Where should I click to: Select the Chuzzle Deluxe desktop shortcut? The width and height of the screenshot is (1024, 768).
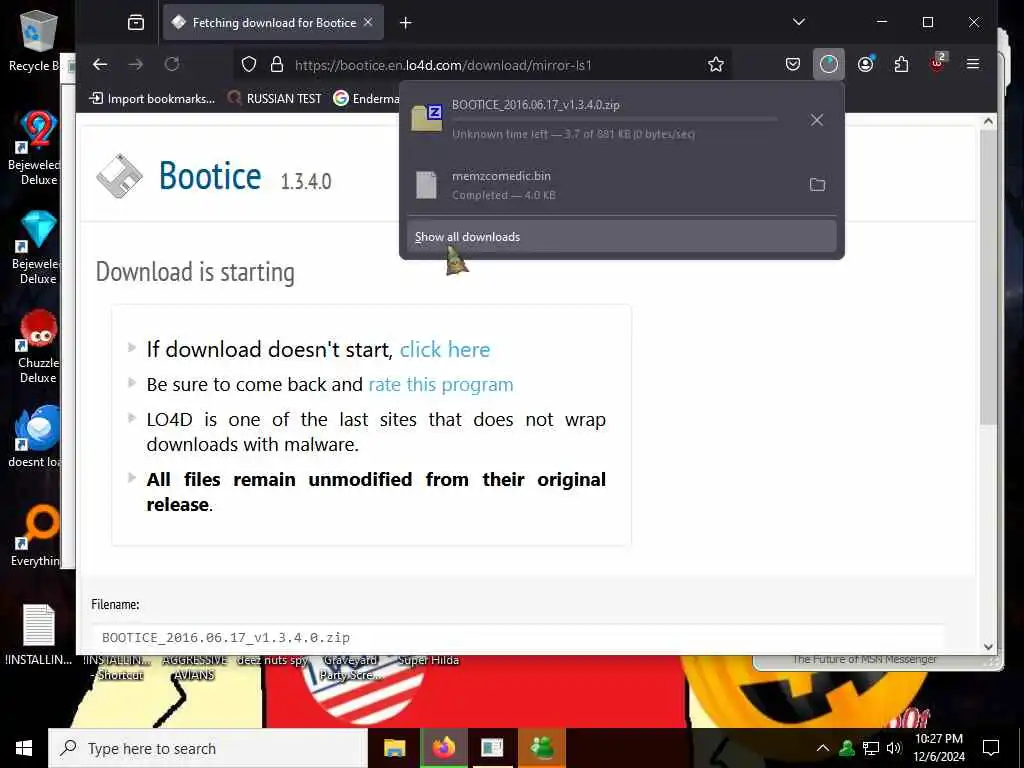click(x=38, y=347)
